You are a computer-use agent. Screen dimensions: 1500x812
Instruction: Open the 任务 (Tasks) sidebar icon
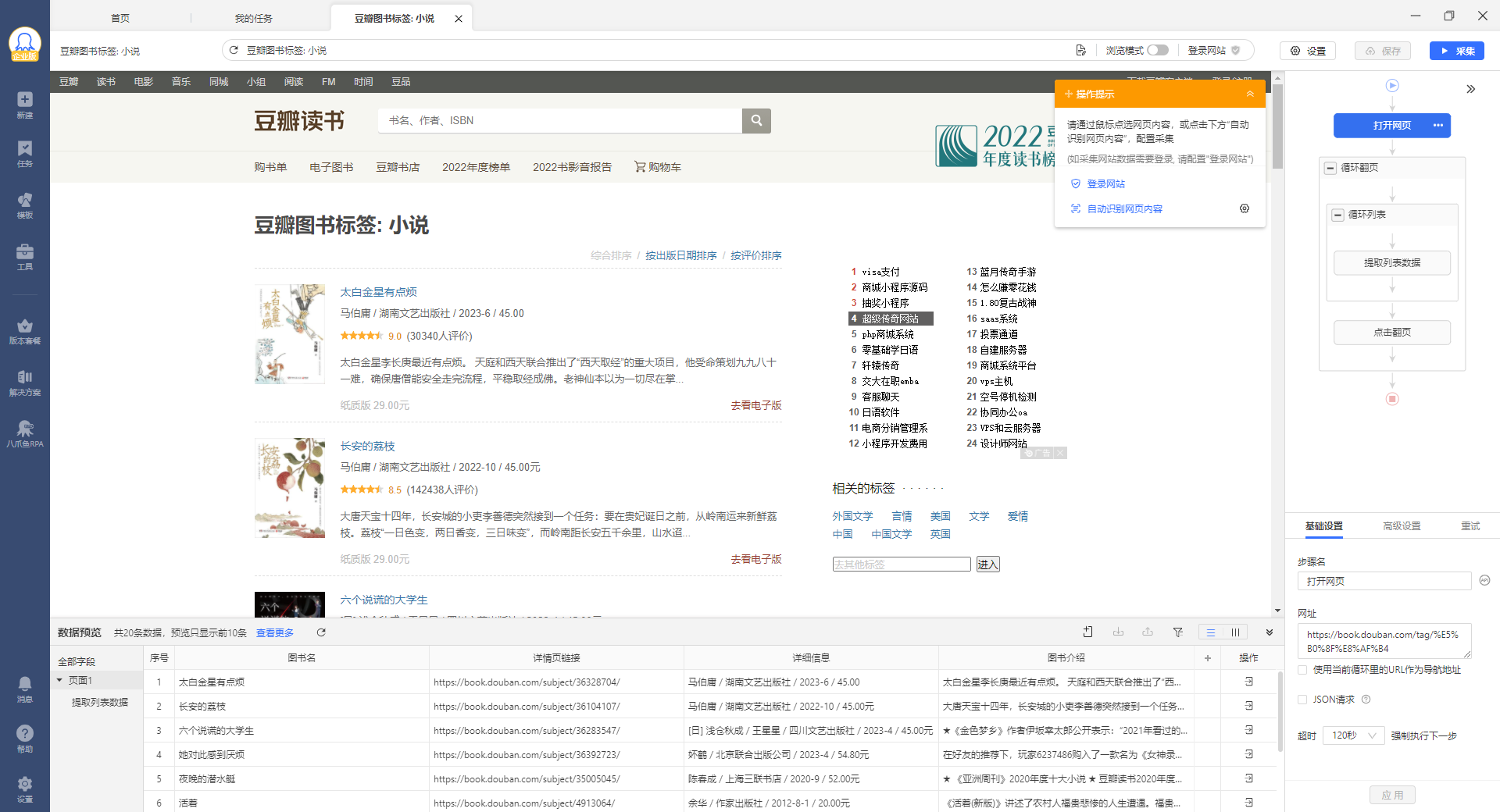[x=25, y=154]
